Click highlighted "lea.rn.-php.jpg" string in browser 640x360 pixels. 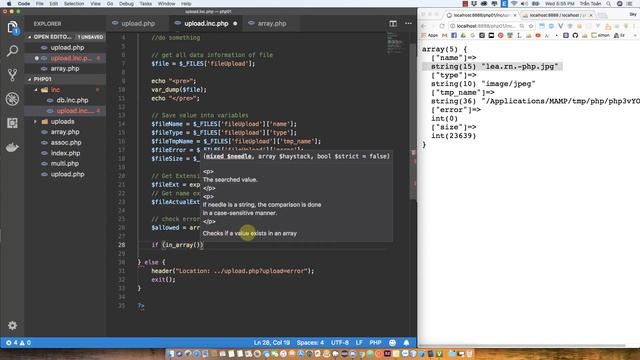520,67
